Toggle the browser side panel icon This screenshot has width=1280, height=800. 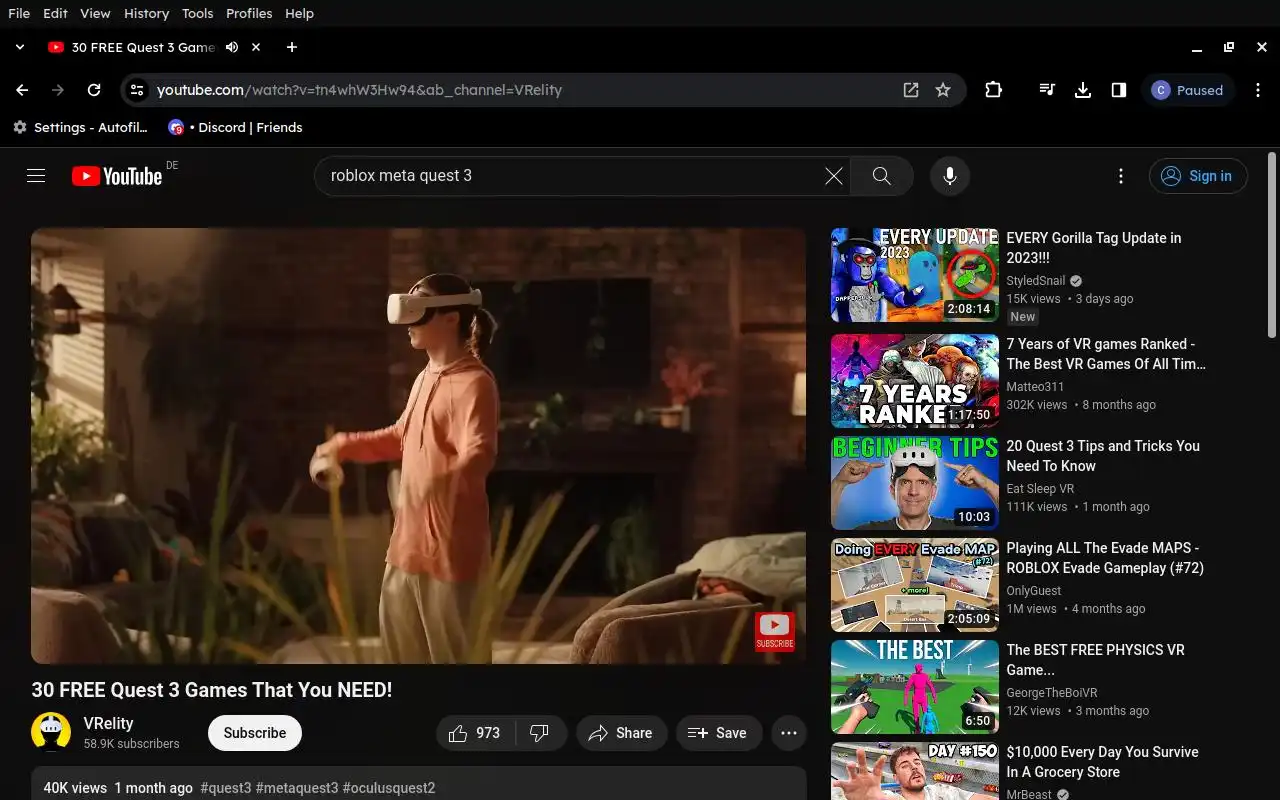(x=1119, y=90)
